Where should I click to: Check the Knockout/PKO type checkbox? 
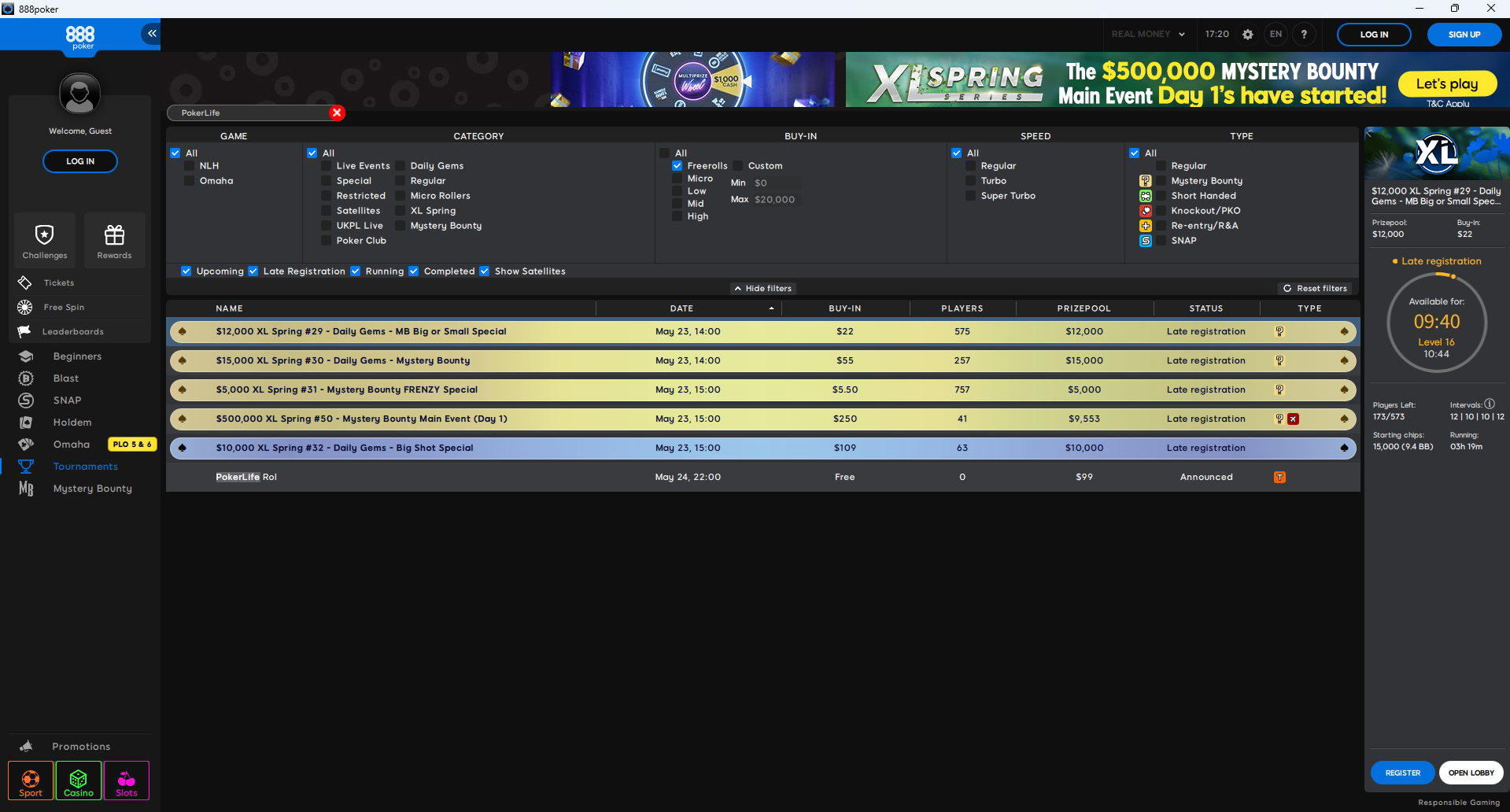click(1161, 211)
